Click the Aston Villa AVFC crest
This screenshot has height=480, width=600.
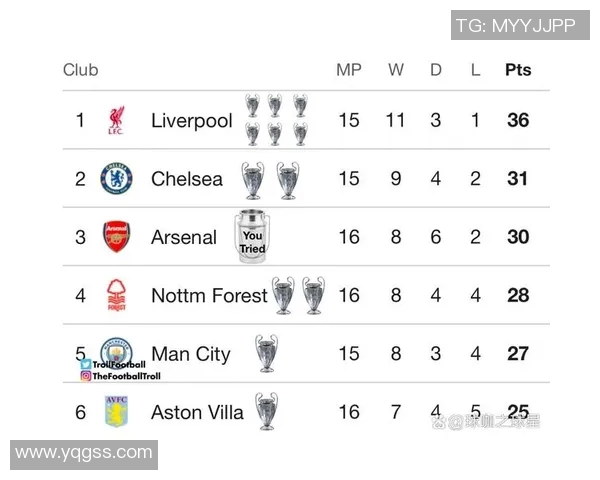[x=116, y=412]
